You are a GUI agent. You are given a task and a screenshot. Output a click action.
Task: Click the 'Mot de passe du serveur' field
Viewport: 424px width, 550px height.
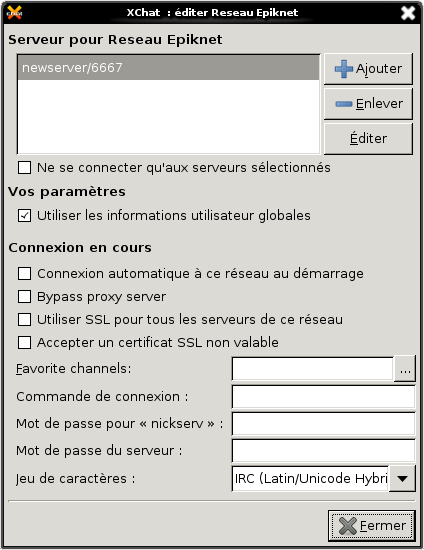coord(324,451)
